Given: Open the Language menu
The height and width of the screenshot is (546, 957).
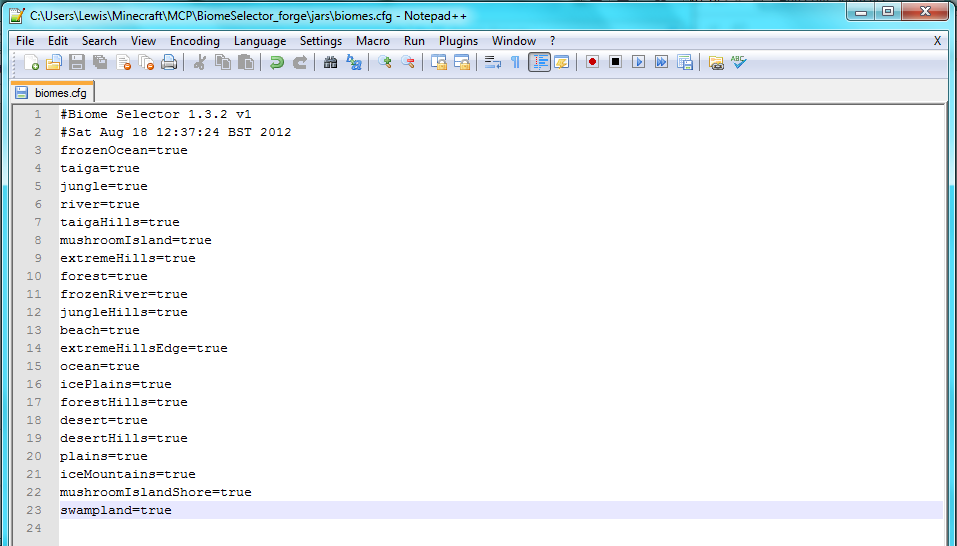Looking at the screenshot, I should [x=260, y=41].
